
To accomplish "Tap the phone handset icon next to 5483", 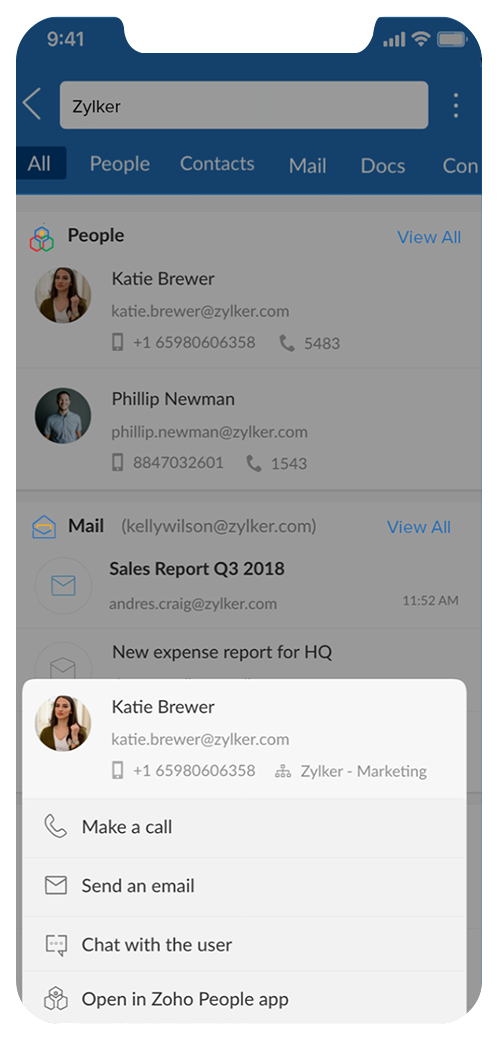I will coord(287,343).
